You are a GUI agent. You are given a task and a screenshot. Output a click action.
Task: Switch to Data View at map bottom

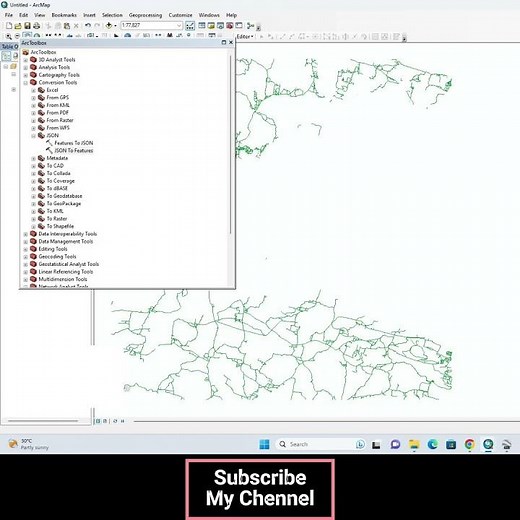[x=98, y=421]
